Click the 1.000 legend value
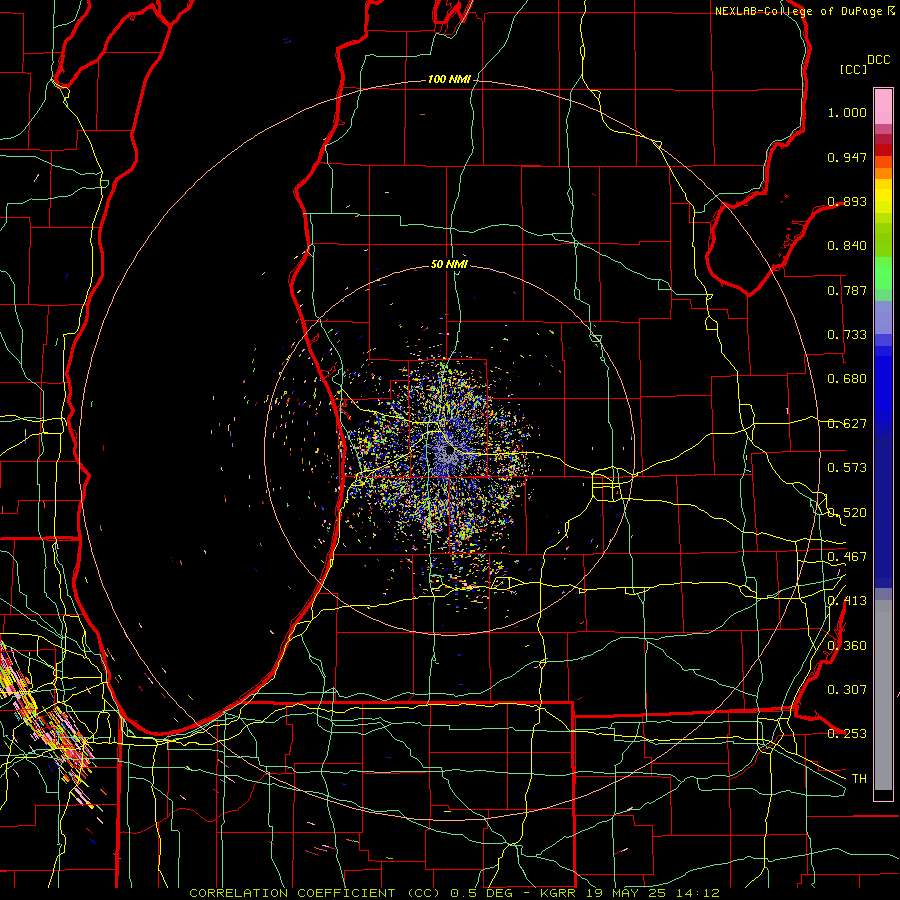Image resolution: width=900 pixels, height=900 pixels. click(847, 112)
